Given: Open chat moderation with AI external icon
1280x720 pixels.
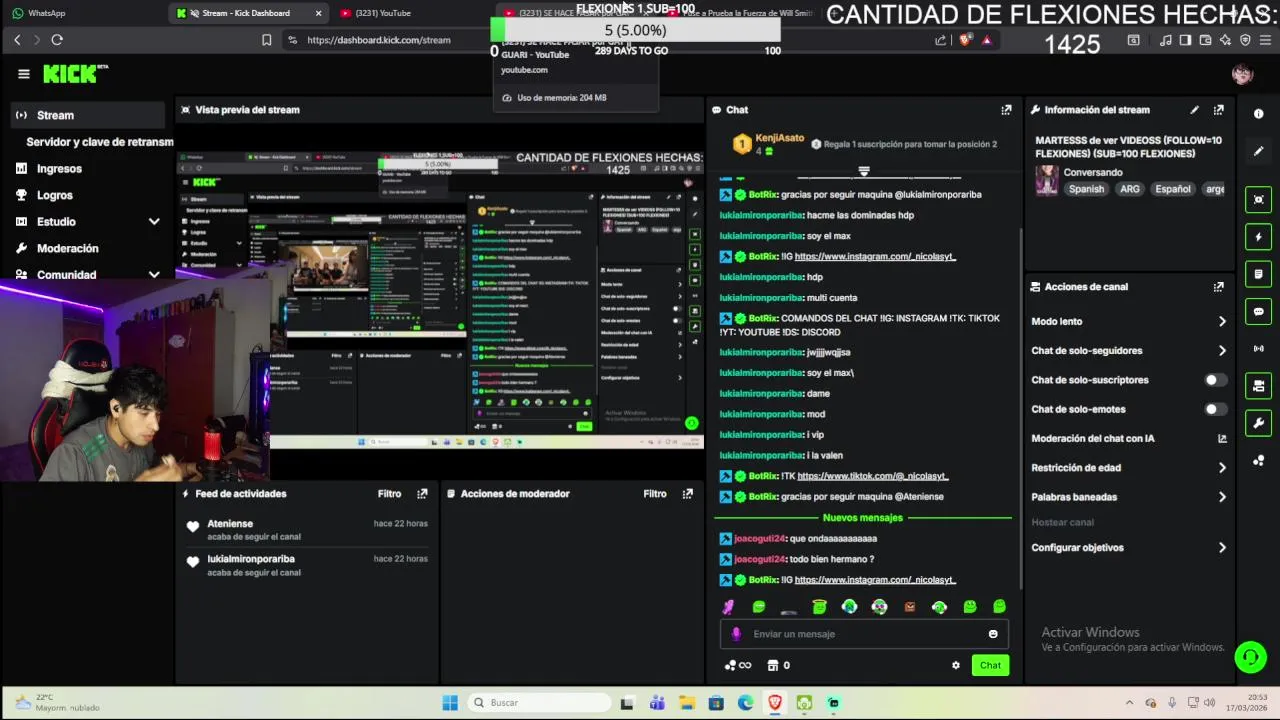Looking at the screenshot, I should [x=1222, y=439].
